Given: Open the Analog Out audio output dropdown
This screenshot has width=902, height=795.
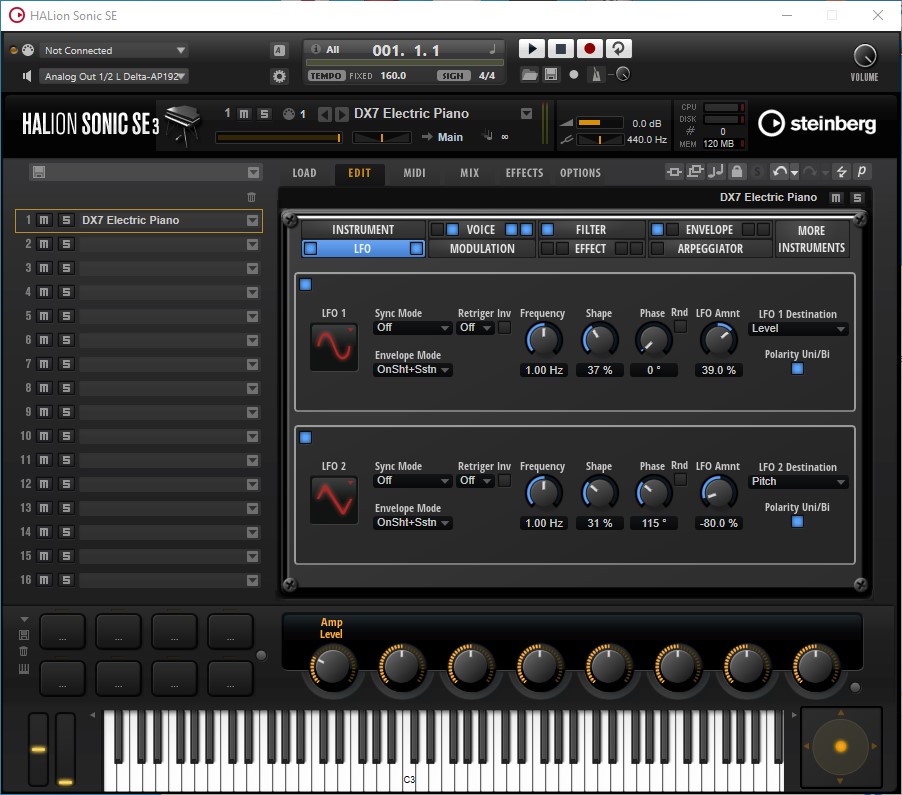Looking at the screenshot, I should [x=114, y=77].
